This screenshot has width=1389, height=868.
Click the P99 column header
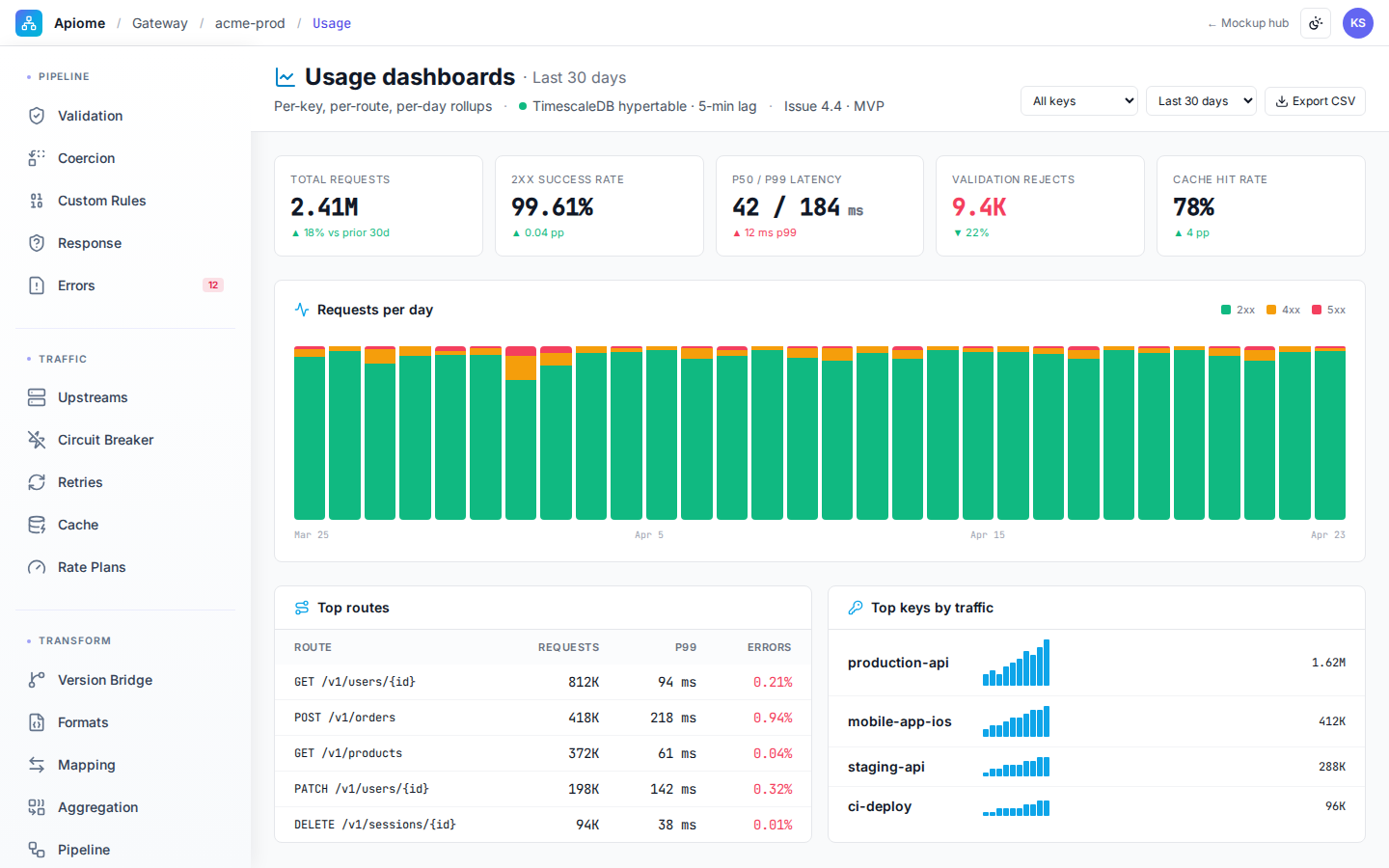pyautogui.click(x=685, y=647)
